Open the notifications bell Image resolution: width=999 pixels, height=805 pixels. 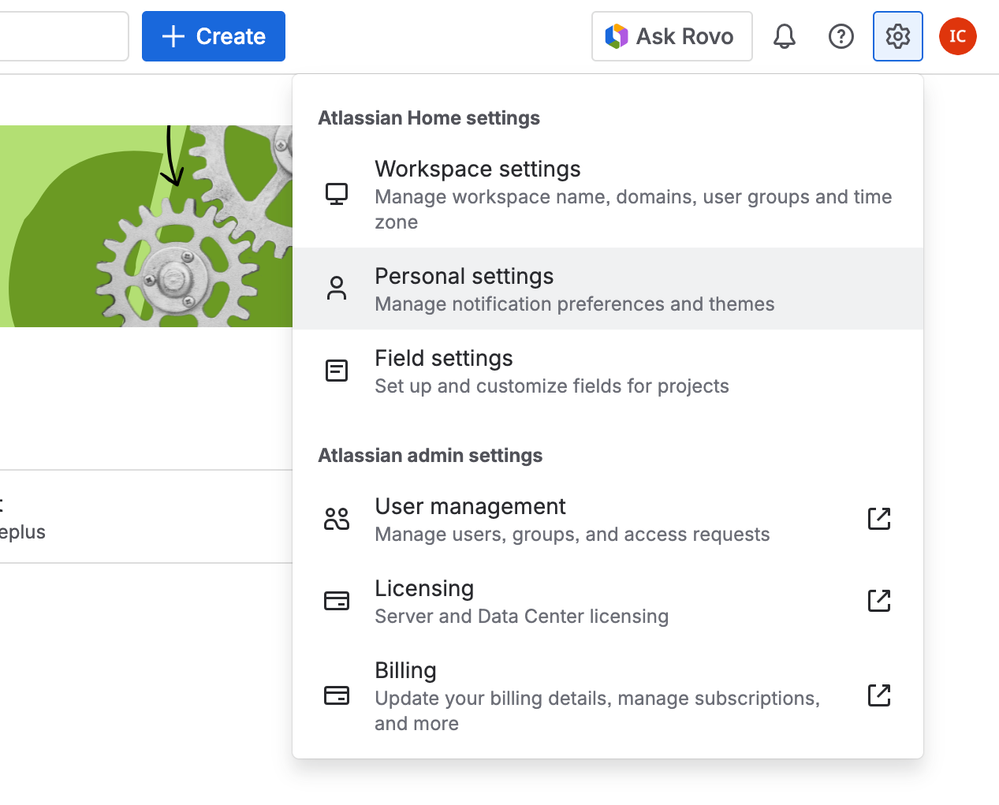pos(785,37)
